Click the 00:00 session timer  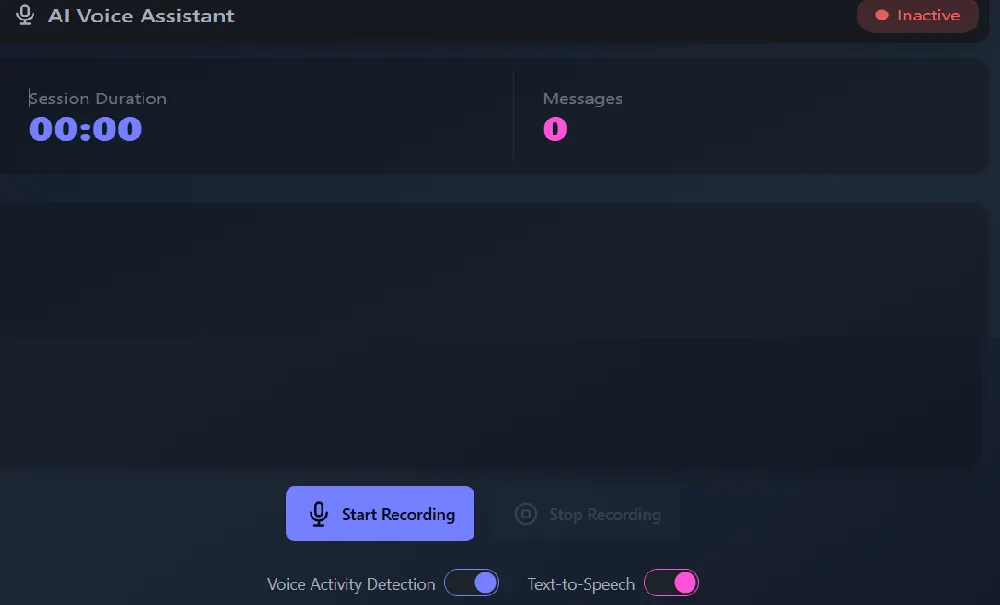coord(85,129)
